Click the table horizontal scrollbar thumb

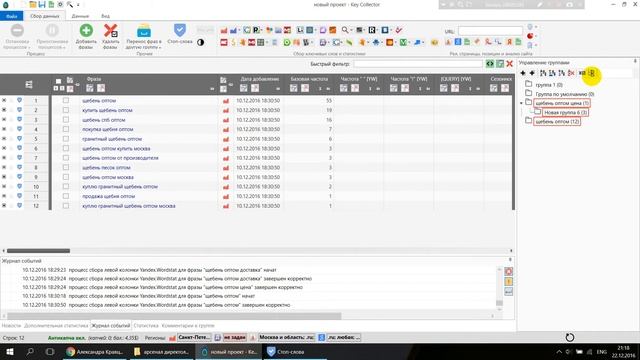38,251
